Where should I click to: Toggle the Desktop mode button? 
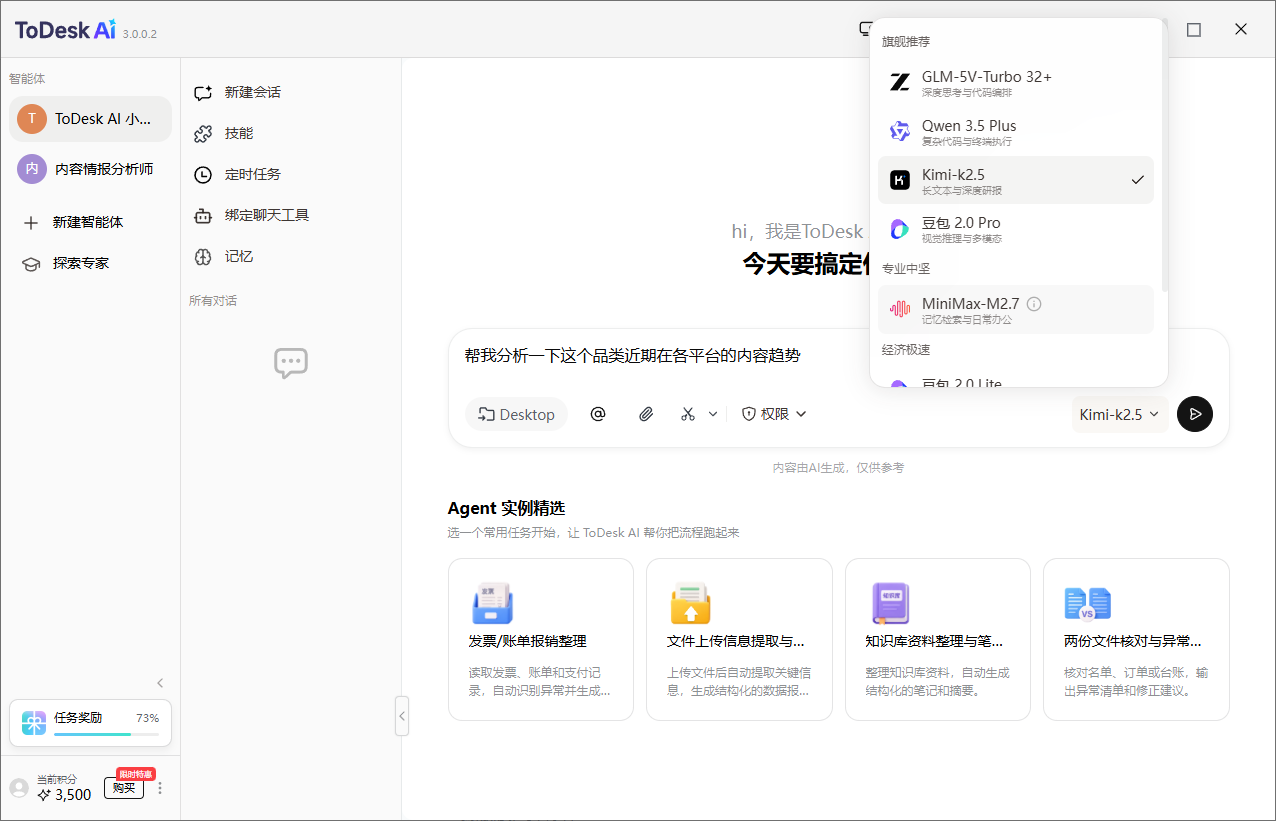coord(516,414)
